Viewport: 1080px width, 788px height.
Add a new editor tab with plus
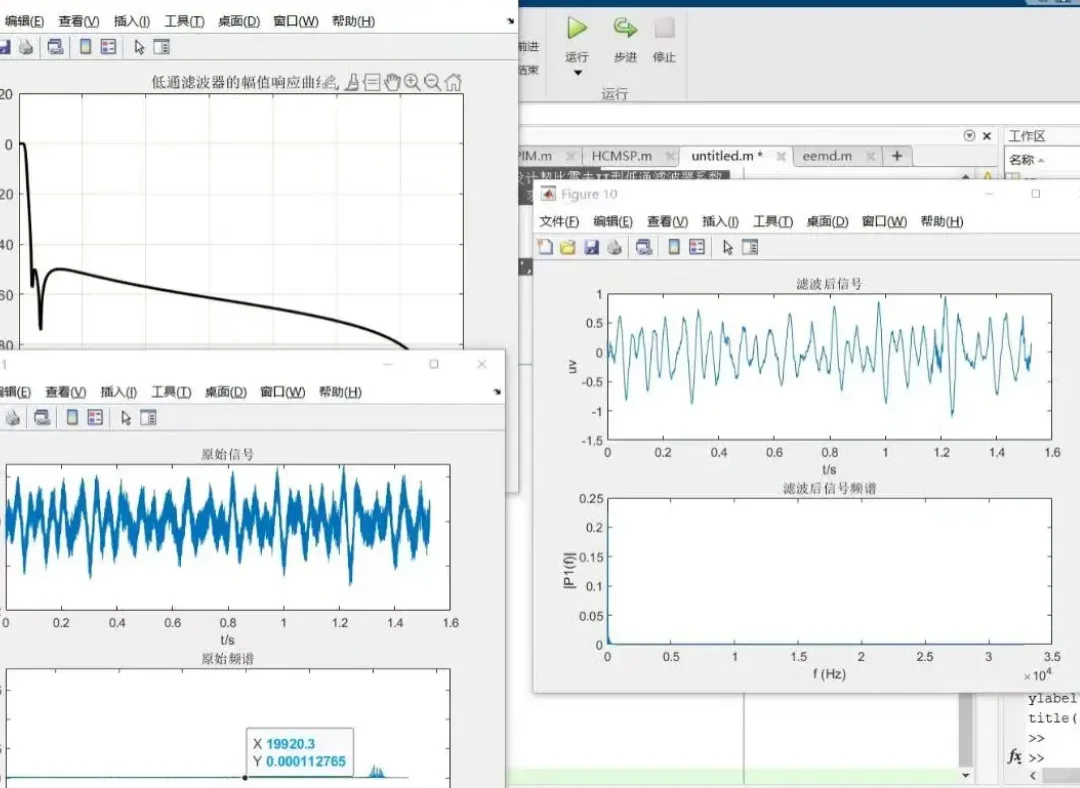pos(897,156)
